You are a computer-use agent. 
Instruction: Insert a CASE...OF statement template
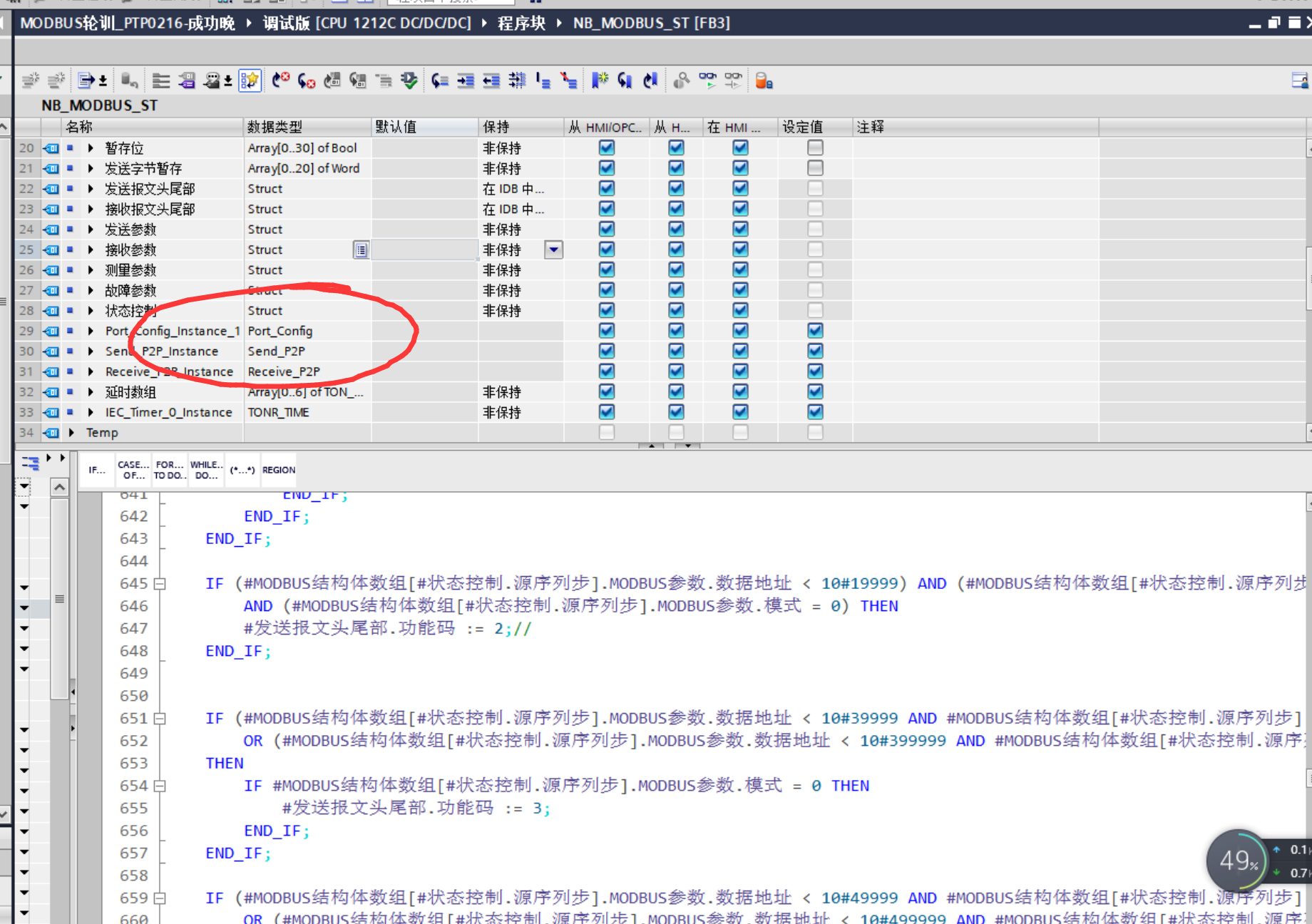(133, 470)
